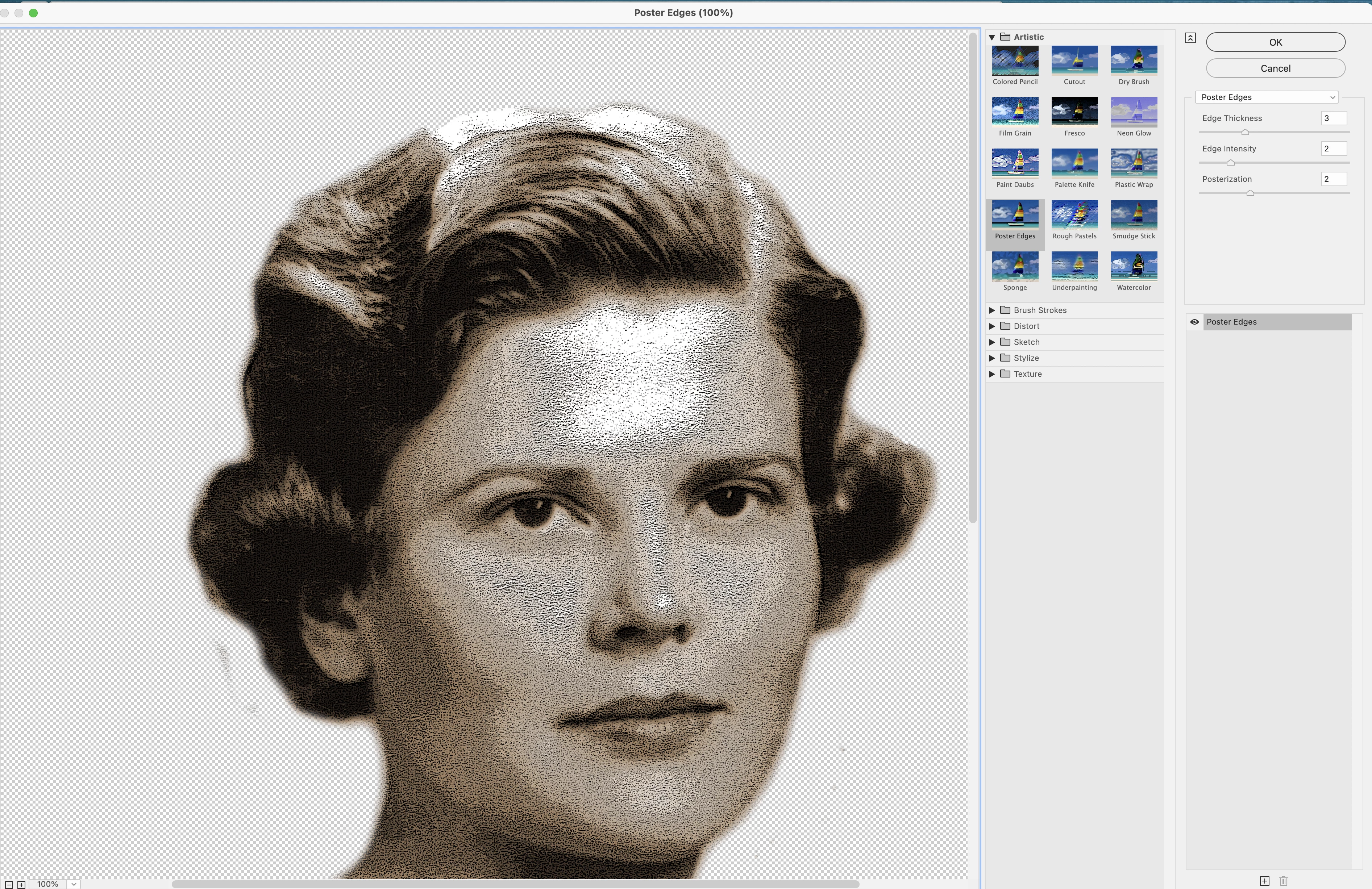Click the Posterization slider handle
Viewport: 1372px width, 889px height.
1250,193
